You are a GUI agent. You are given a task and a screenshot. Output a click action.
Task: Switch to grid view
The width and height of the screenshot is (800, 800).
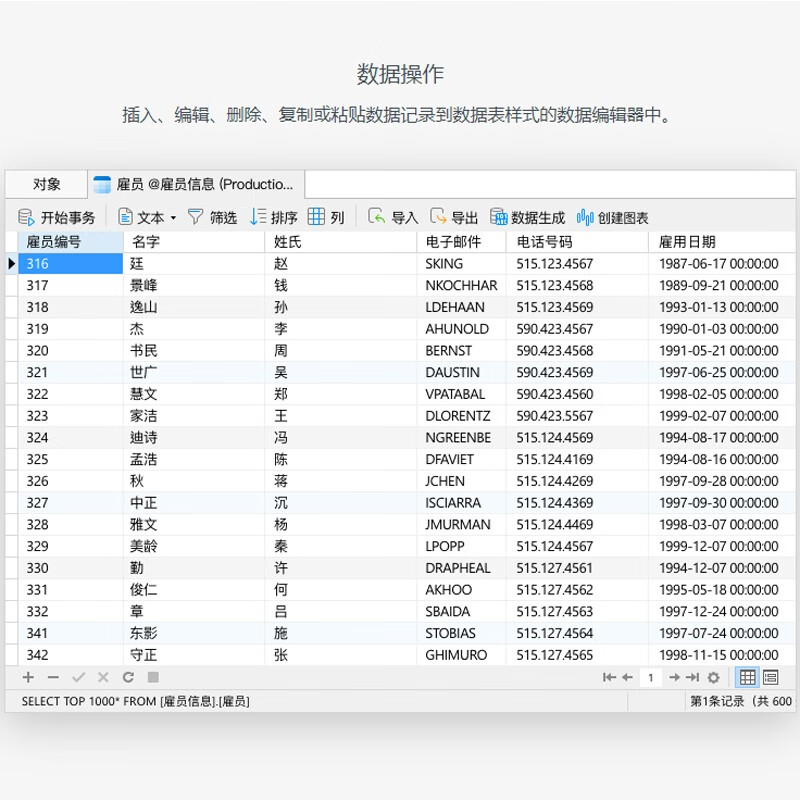click(x=747, y=677)
